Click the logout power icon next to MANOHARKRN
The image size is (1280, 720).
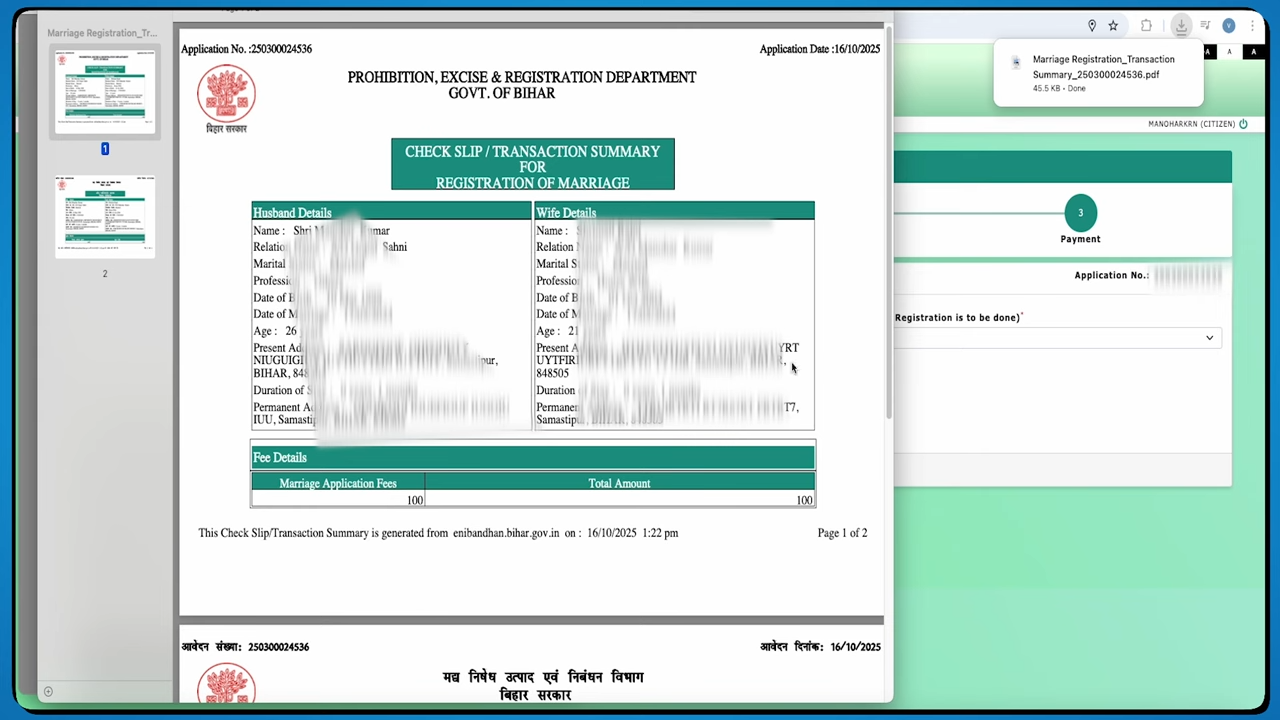point(1243,124)
